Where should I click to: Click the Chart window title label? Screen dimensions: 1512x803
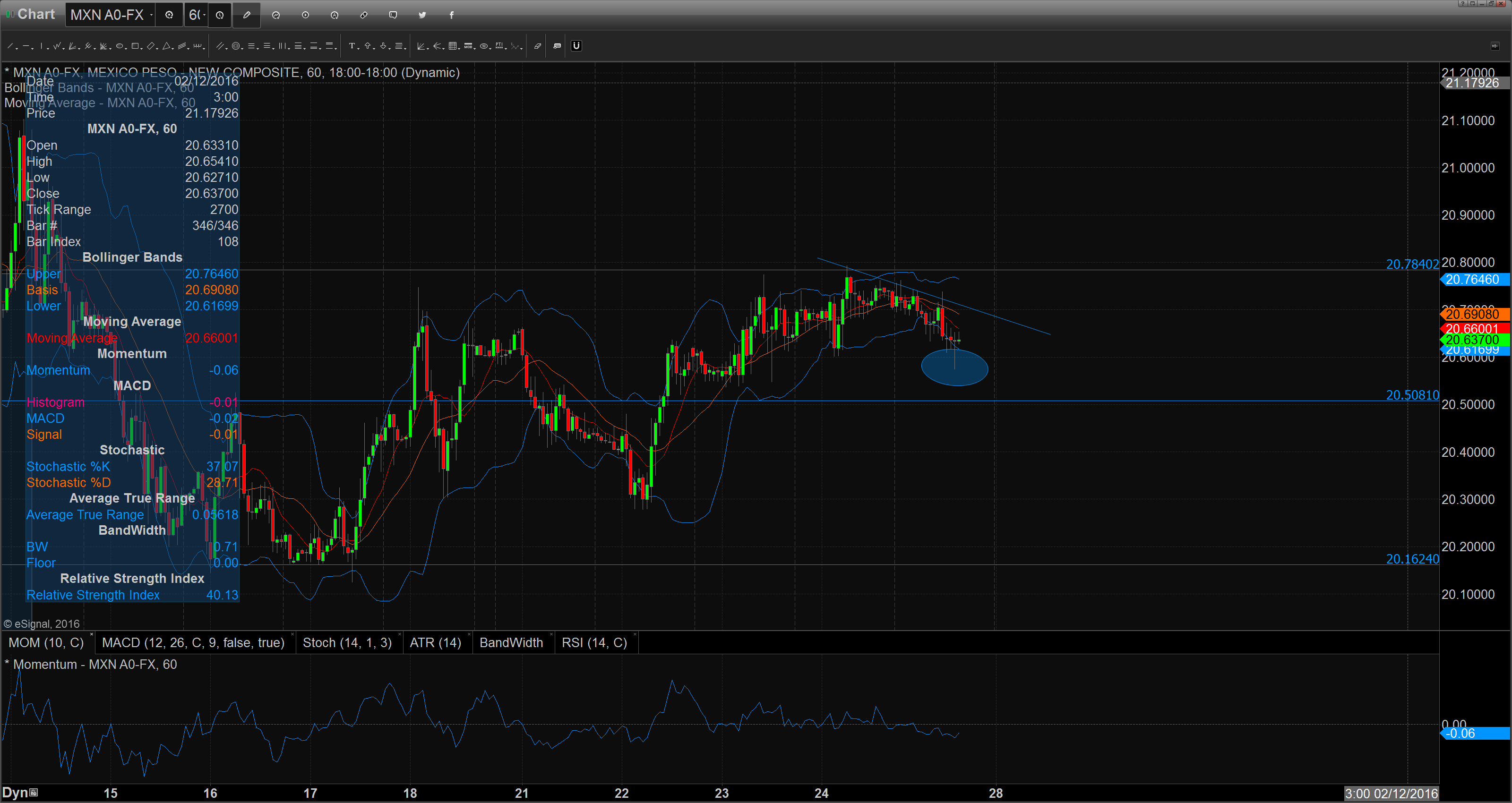click(x=36, y=14)
